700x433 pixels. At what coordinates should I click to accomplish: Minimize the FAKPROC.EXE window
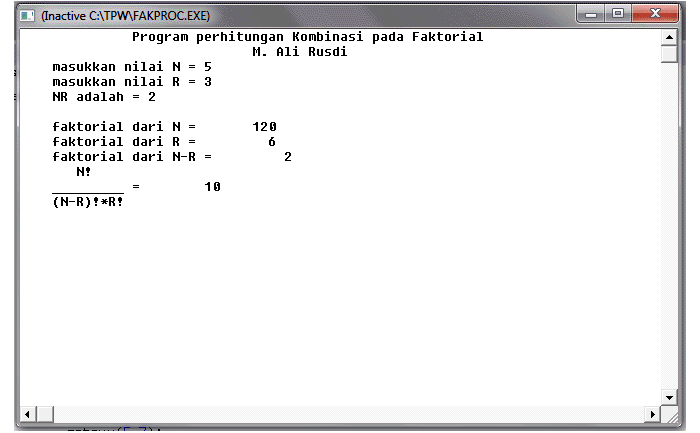pos(591,14)
